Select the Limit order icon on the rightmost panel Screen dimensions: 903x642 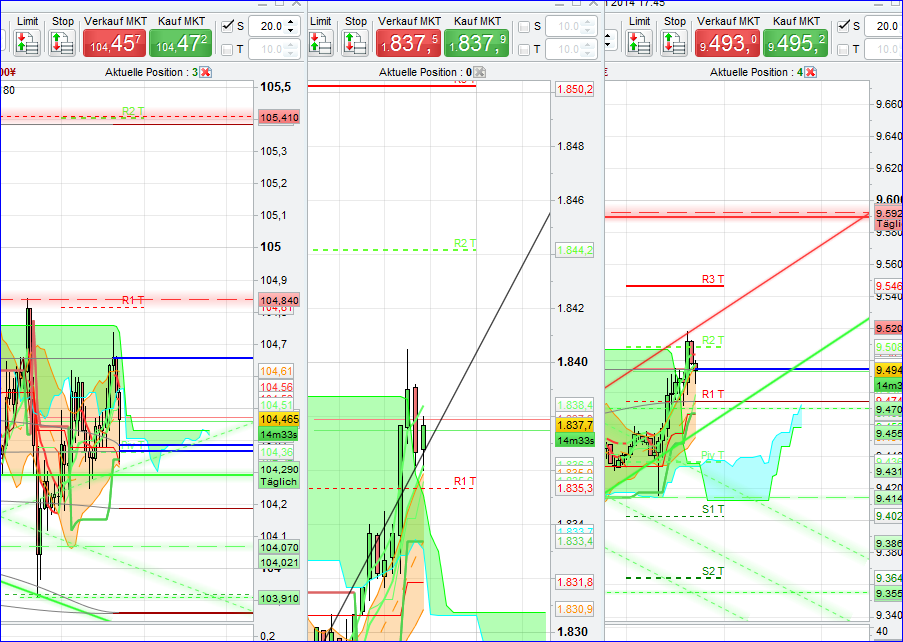pos(640,42)
